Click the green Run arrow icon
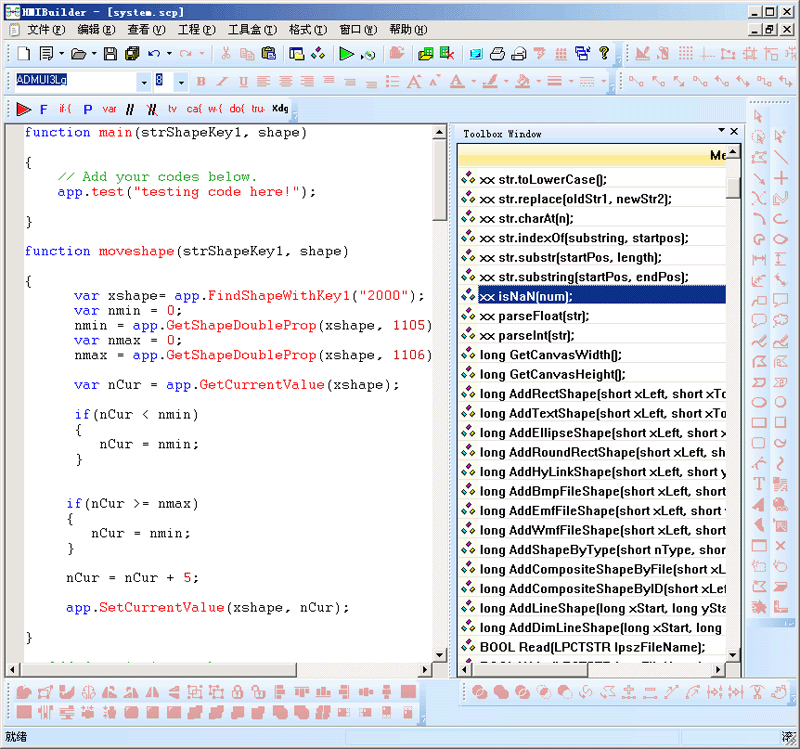The height and width of the screenshot is (749, 800). click(x=346, y=54)
